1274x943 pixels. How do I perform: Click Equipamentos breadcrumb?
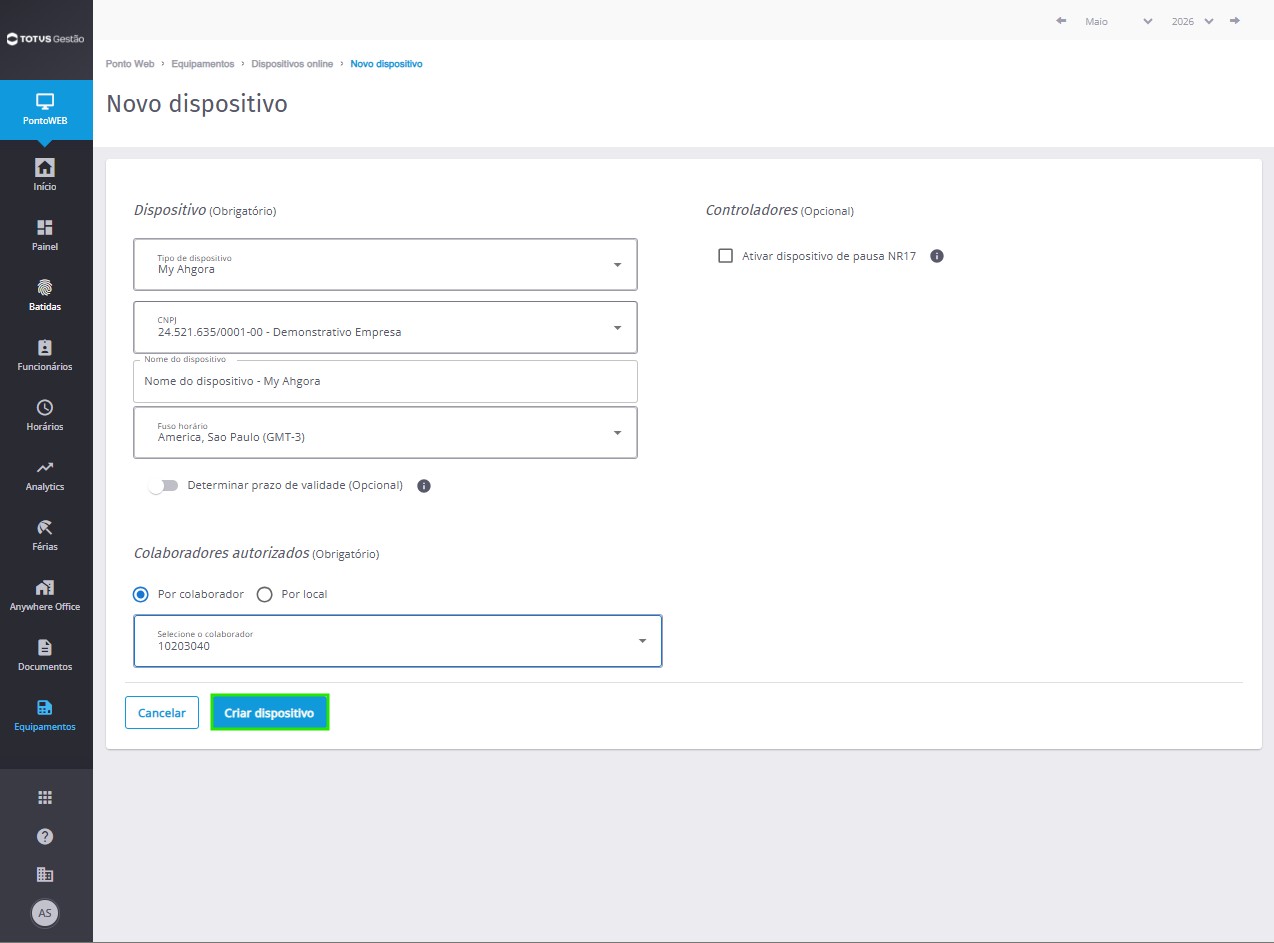pyautogui.click(x=203, y=64)
